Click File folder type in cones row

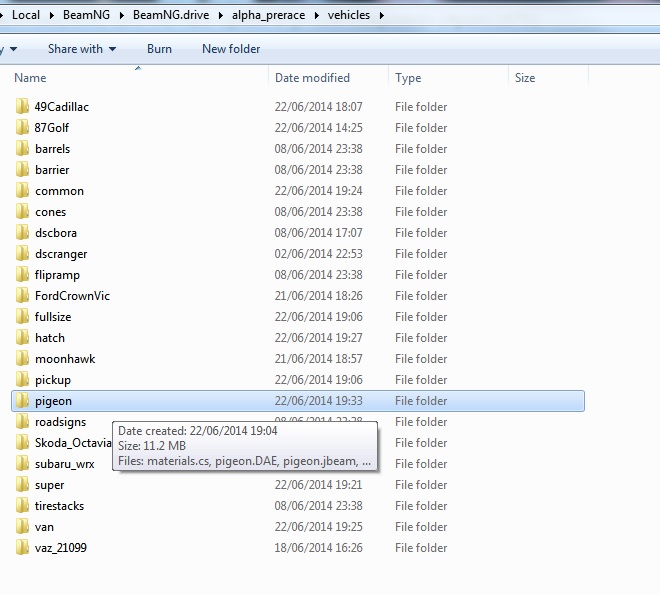[421, 212]
